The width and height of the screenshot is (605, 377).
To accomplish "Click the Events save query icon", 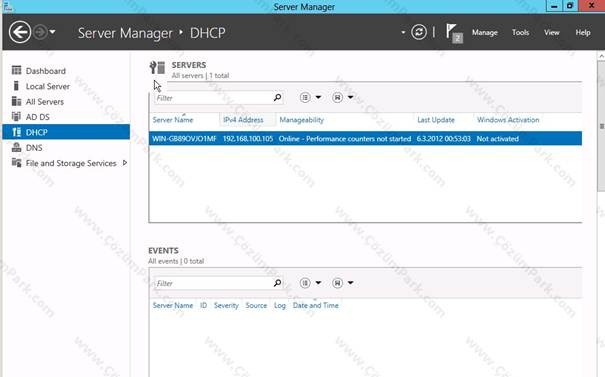I will point(337,283).
